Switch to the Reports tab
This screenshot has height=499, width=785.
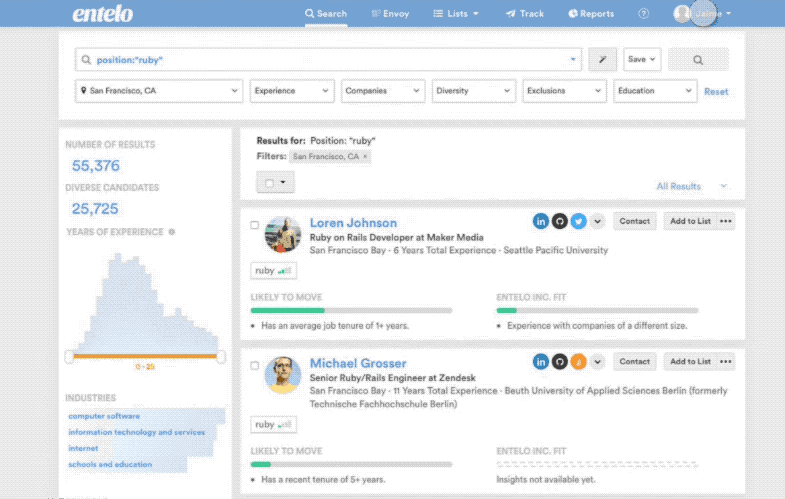click(591, 14)
